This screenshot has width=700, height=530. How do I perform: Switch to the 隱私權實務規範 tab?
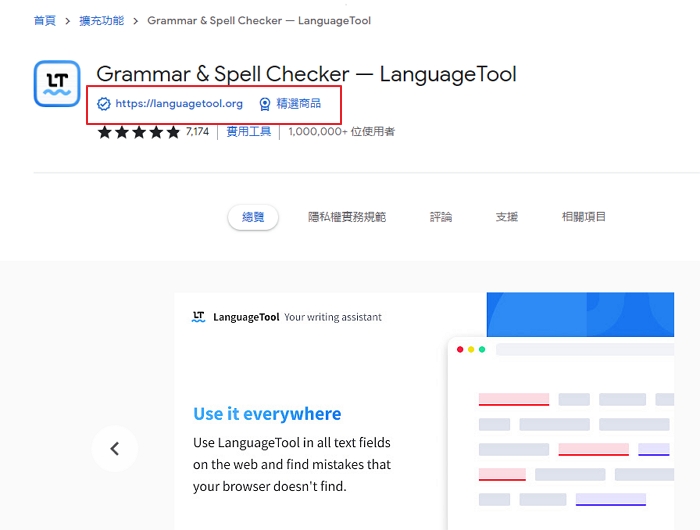(x=347, y=217)
